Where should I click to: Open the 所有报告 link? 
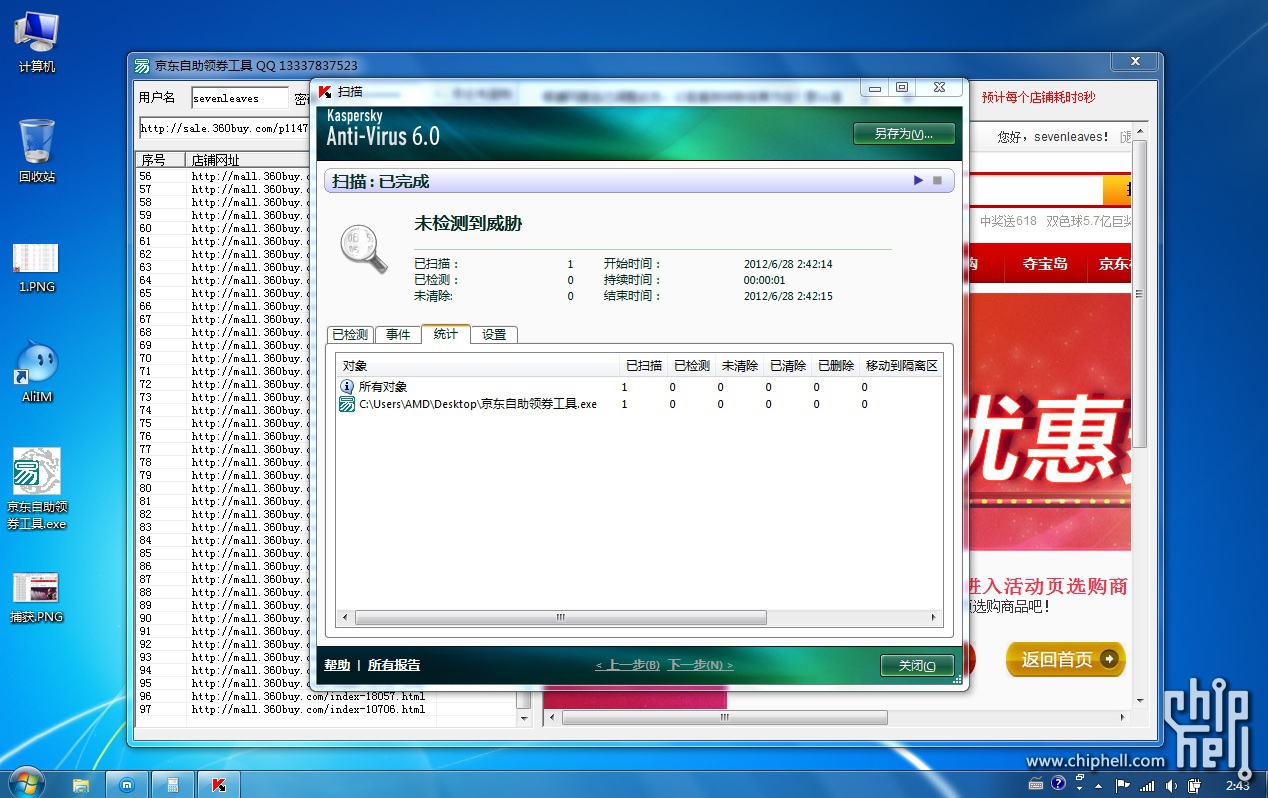[394, 665]
